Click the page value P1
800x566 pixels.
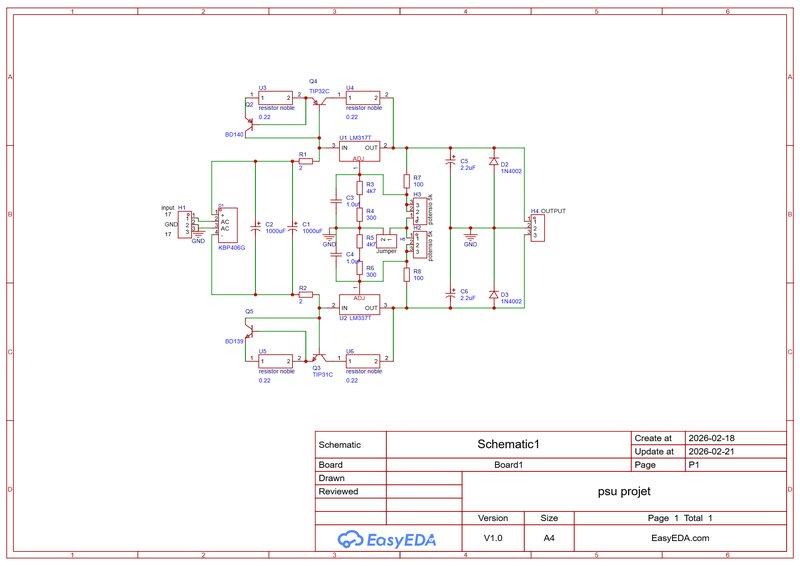pos(694,465)
